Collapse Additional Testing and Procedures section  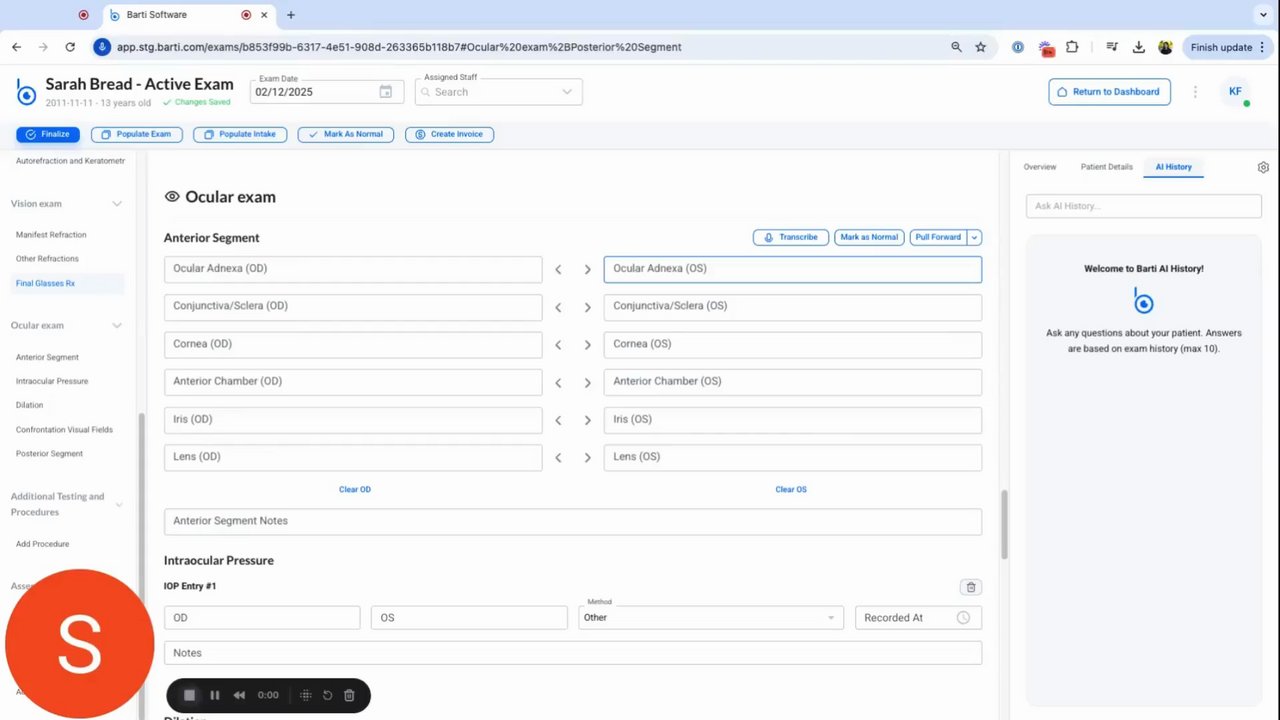[x=119, y=504]
